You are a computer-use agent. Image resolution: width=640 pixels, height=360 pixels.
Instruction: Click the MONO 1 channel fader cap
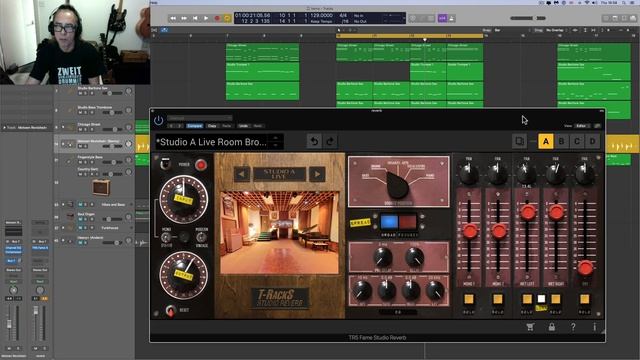click(470, 231)
